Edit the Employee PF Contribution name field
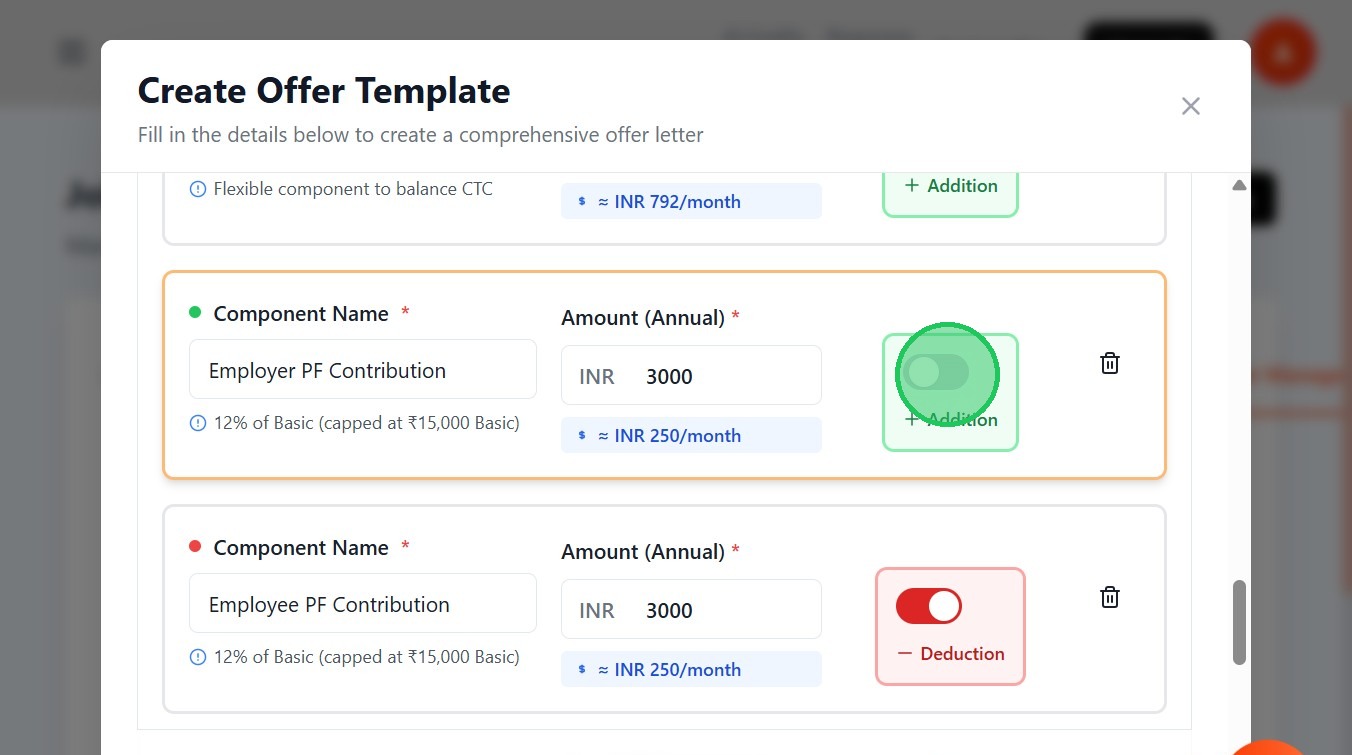1352x755 pixels. pos(362,605)
